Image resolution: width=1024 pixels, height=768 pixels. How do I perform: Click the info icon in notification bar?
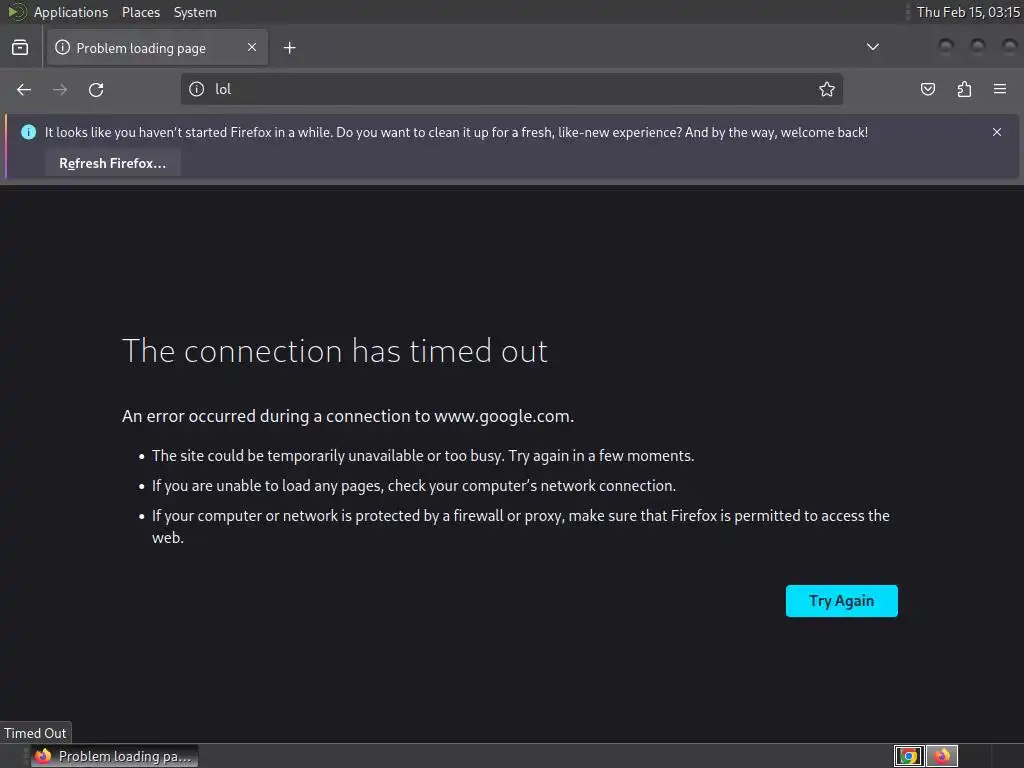(x=28, y=132)
